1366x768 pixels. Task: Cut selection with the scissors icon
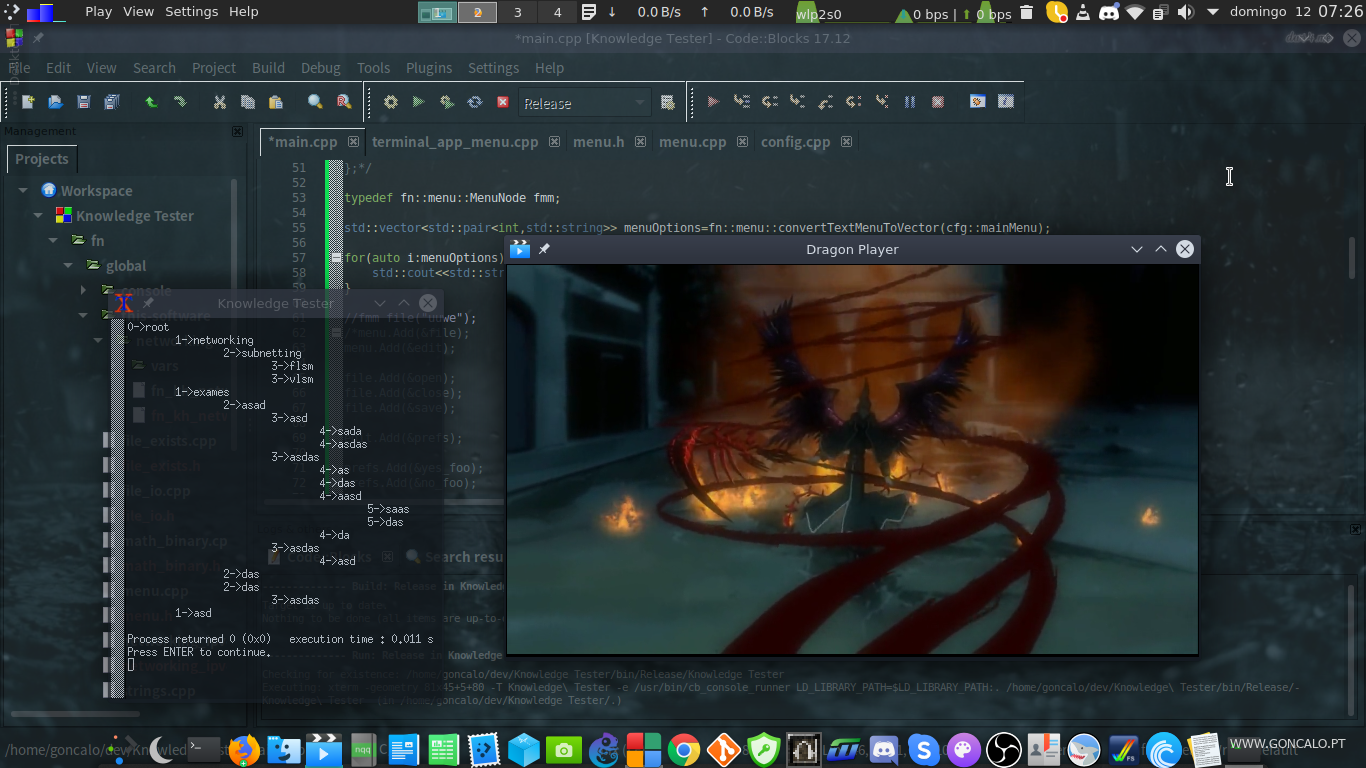tap(220, 102)
